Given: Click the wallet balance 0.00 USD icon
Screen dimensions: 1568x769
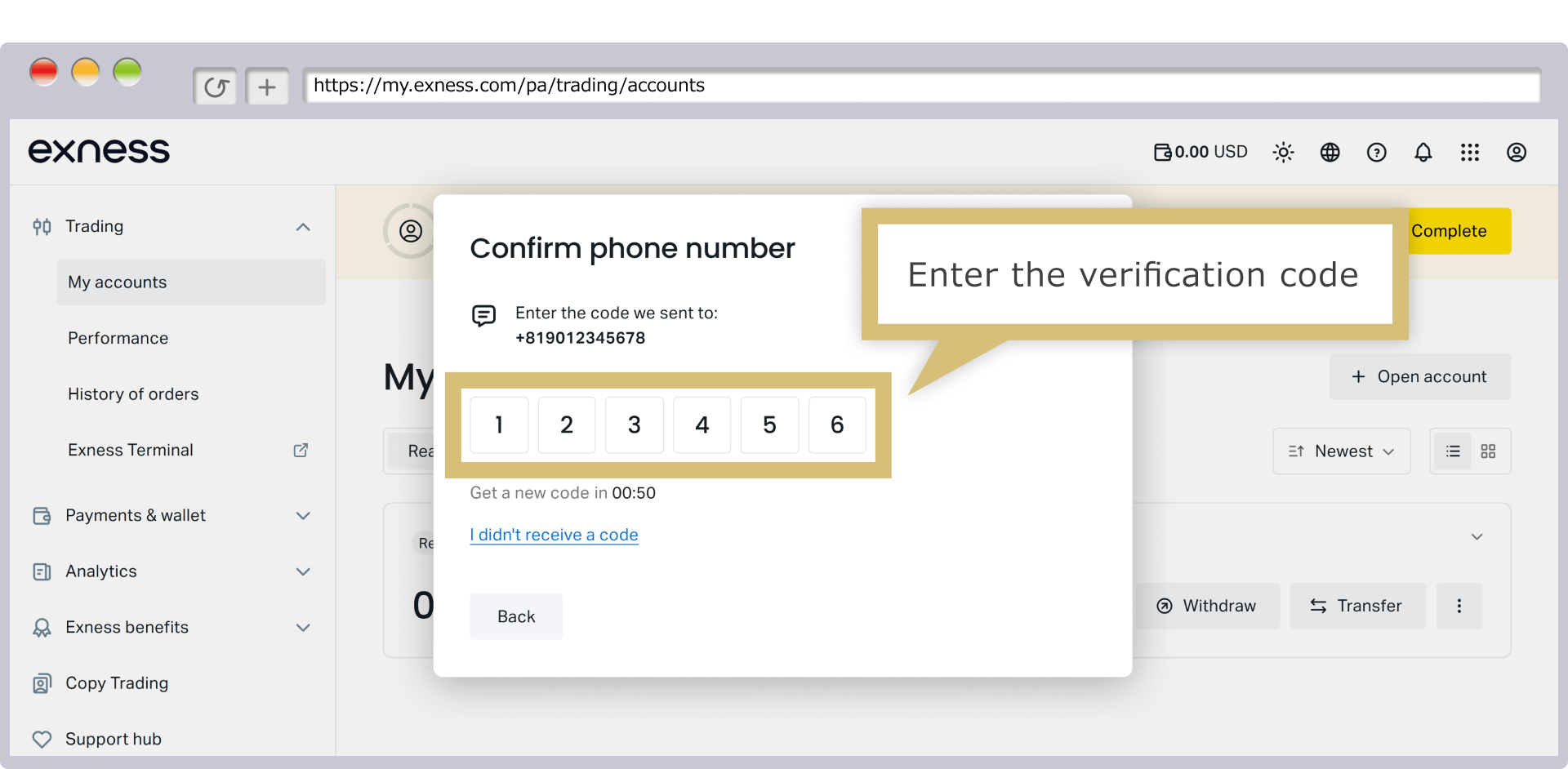Looking at the screenshot, I should (x=1162, y=152).
